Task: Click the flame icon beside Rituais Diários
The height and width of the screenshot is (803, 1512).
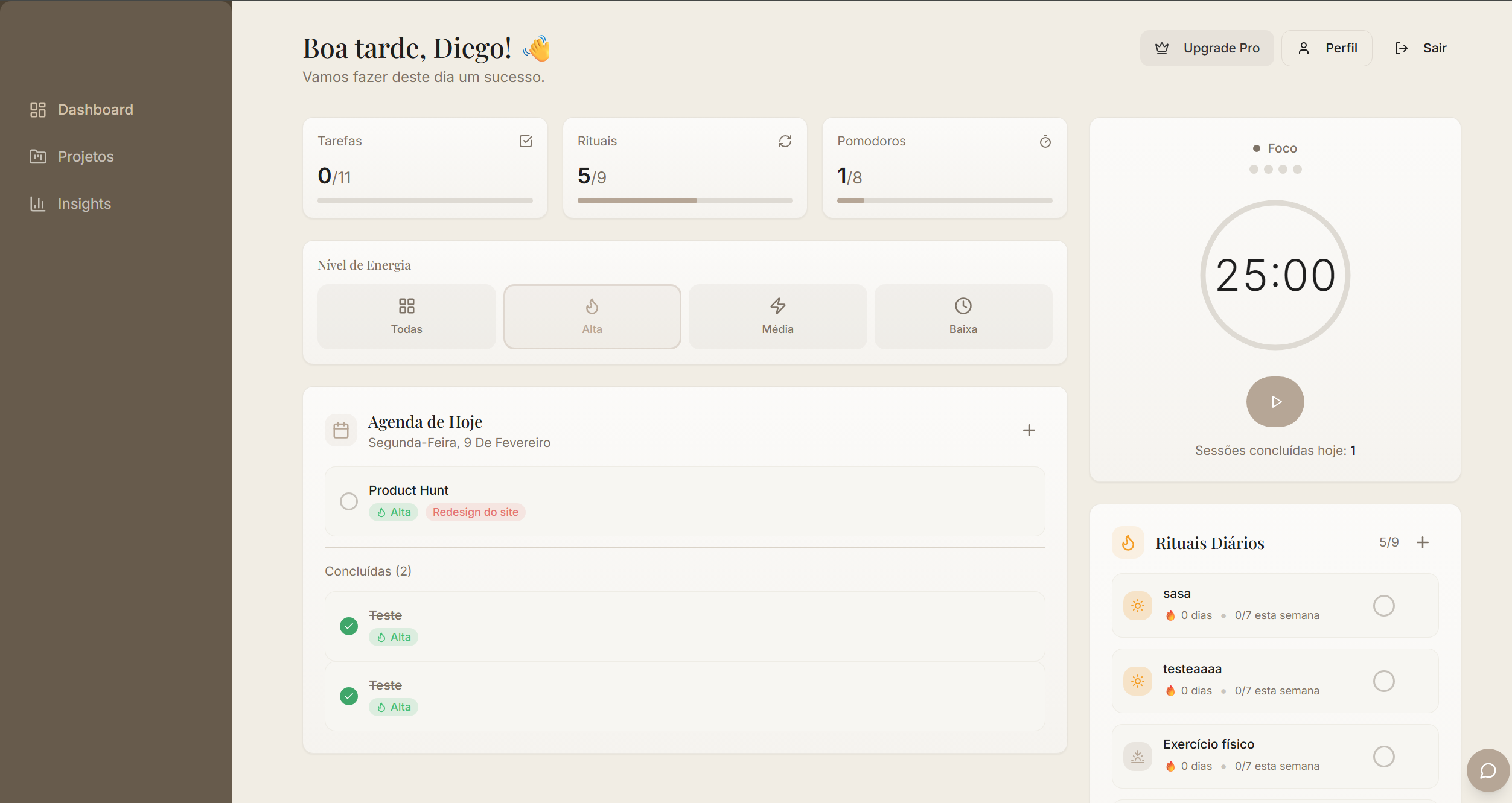Action: (1128, 542)
